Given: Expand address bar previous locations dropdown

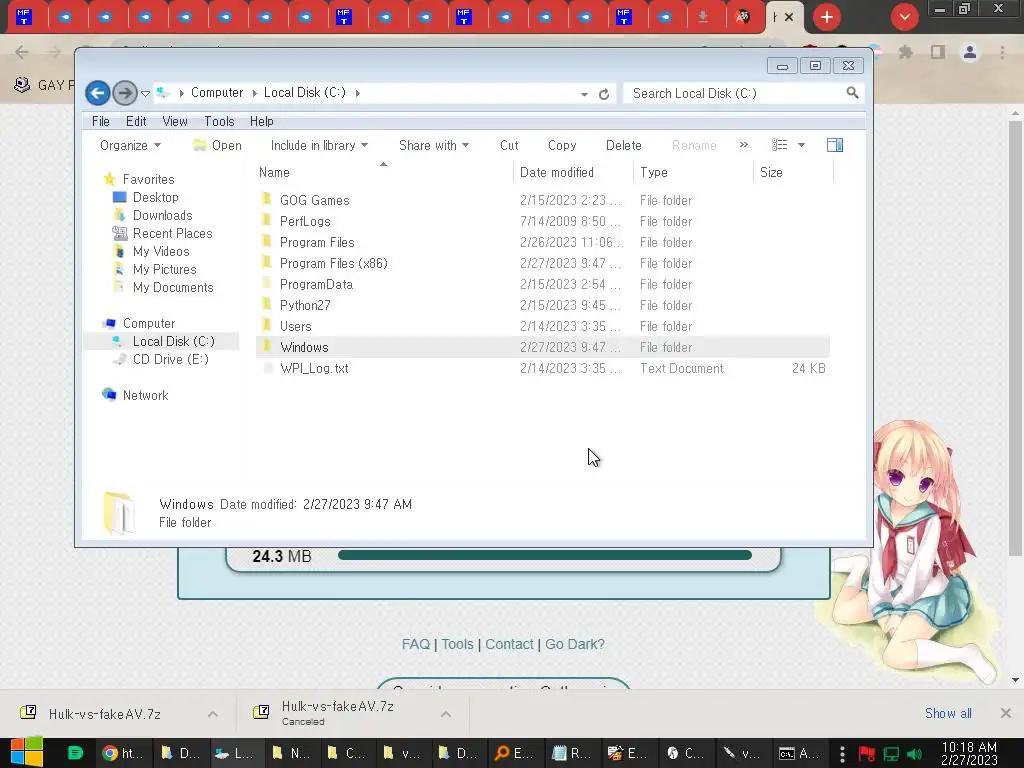Looking at the screenshot, I should 584,94.
